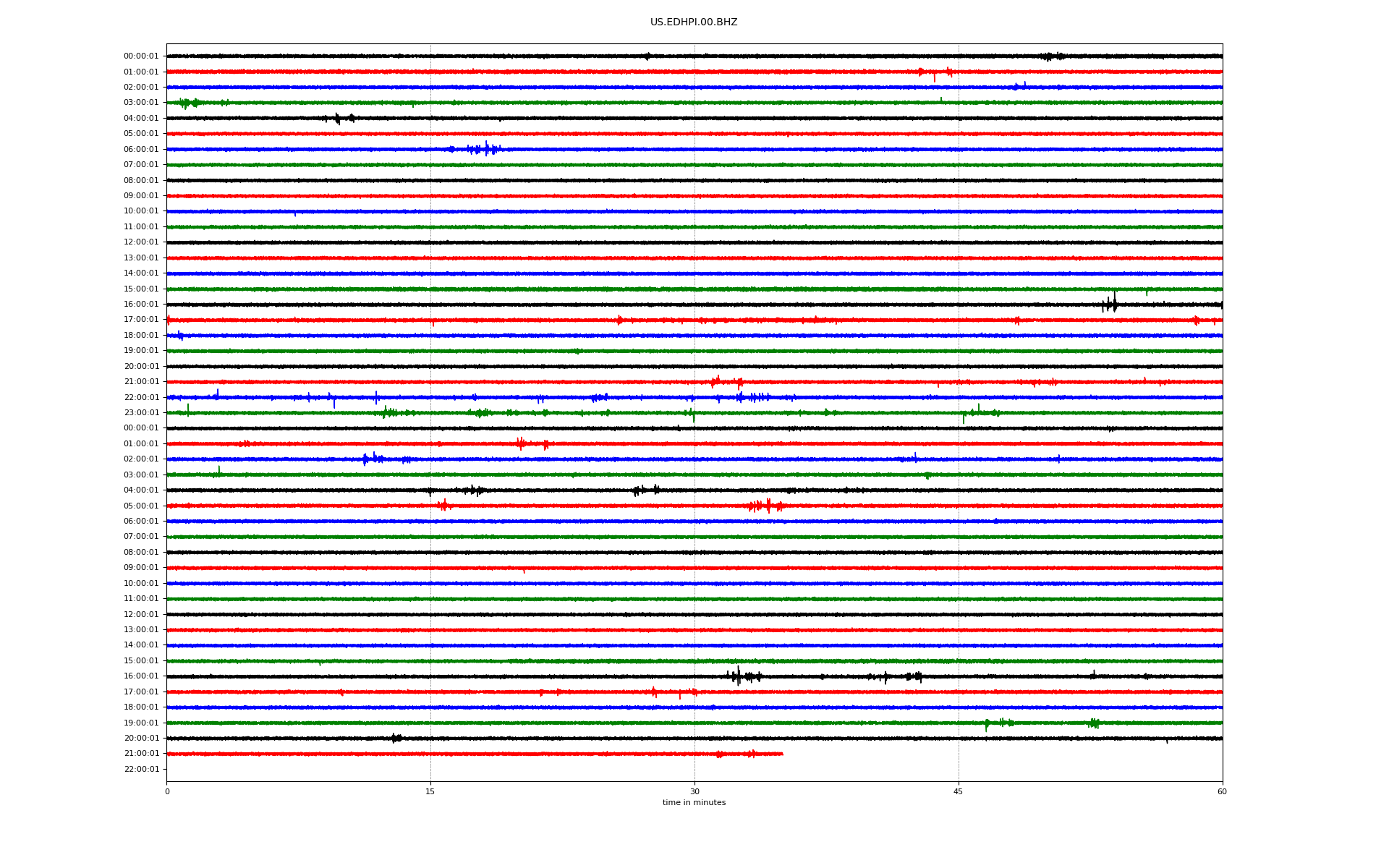Click the x-axis tick label 60
The height and width of the screenshot is (868, 1389).
(x=1222, y=791)
